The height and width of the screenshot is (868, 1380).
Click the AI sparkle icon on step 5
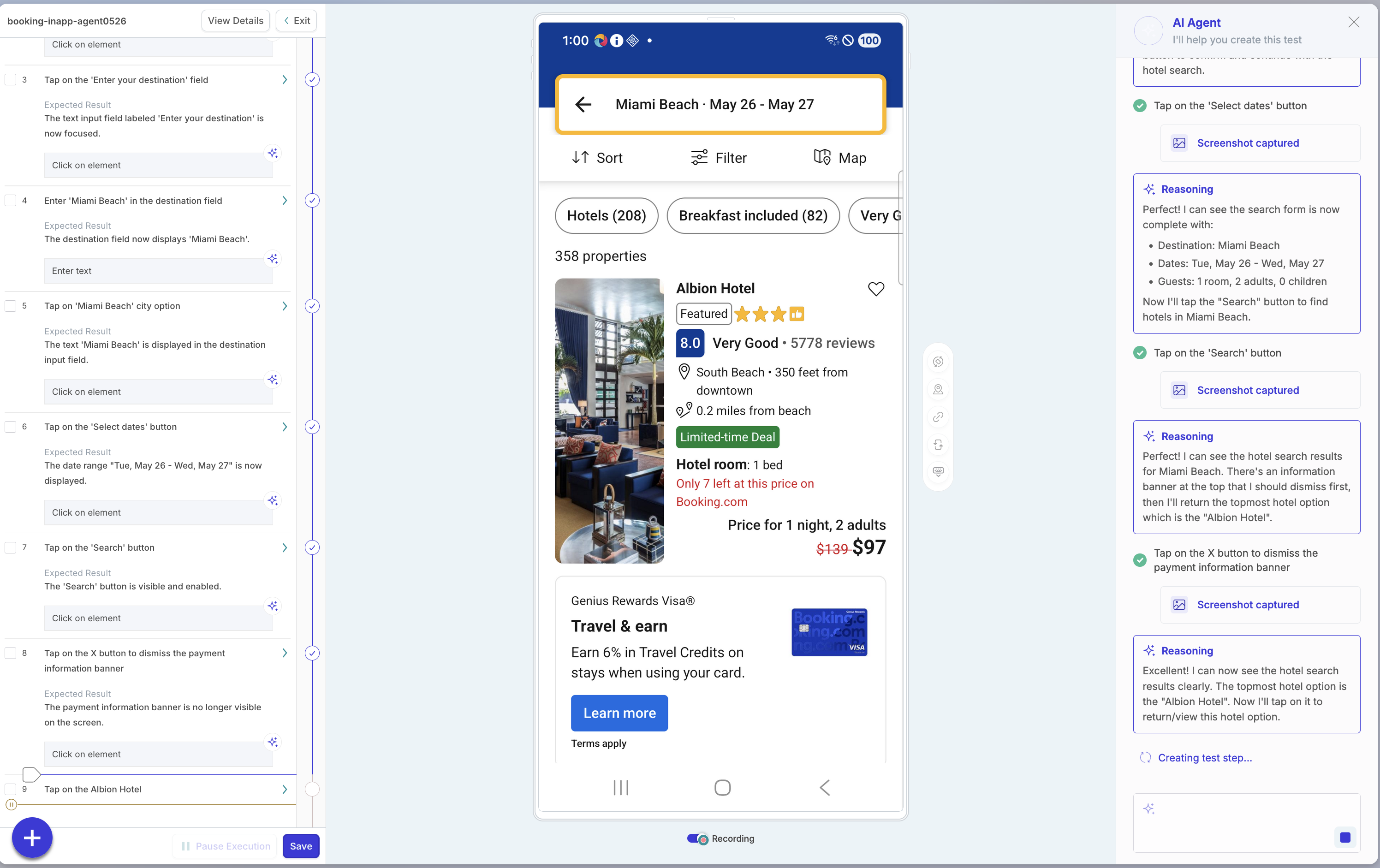273,379
